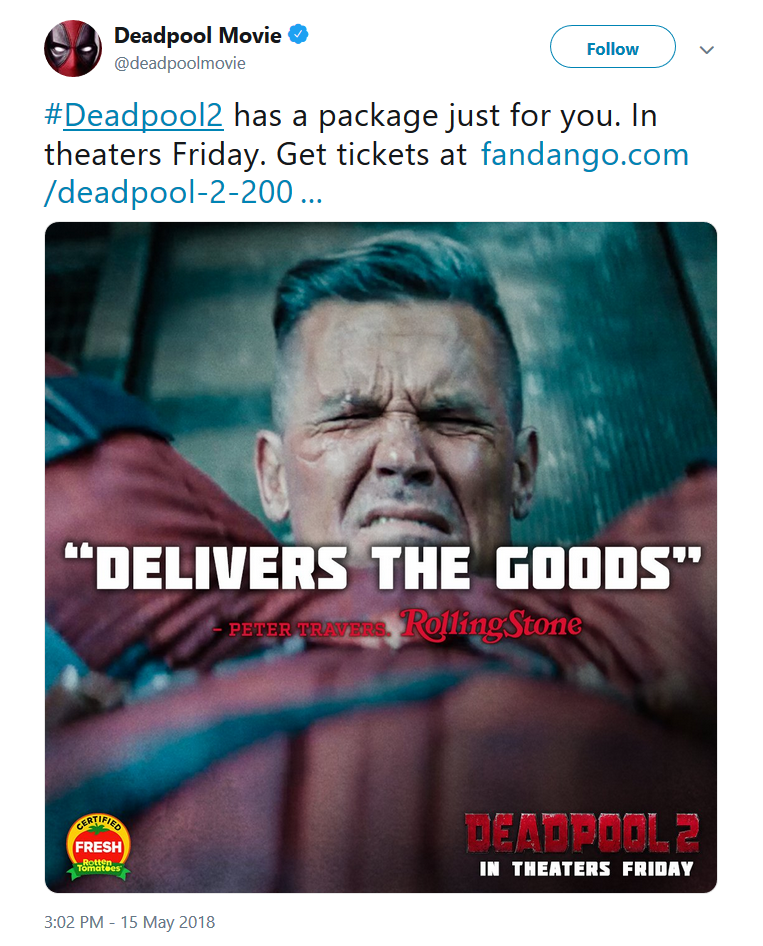Click the /deadpool-2-200 link continuation

click(183, 192)
